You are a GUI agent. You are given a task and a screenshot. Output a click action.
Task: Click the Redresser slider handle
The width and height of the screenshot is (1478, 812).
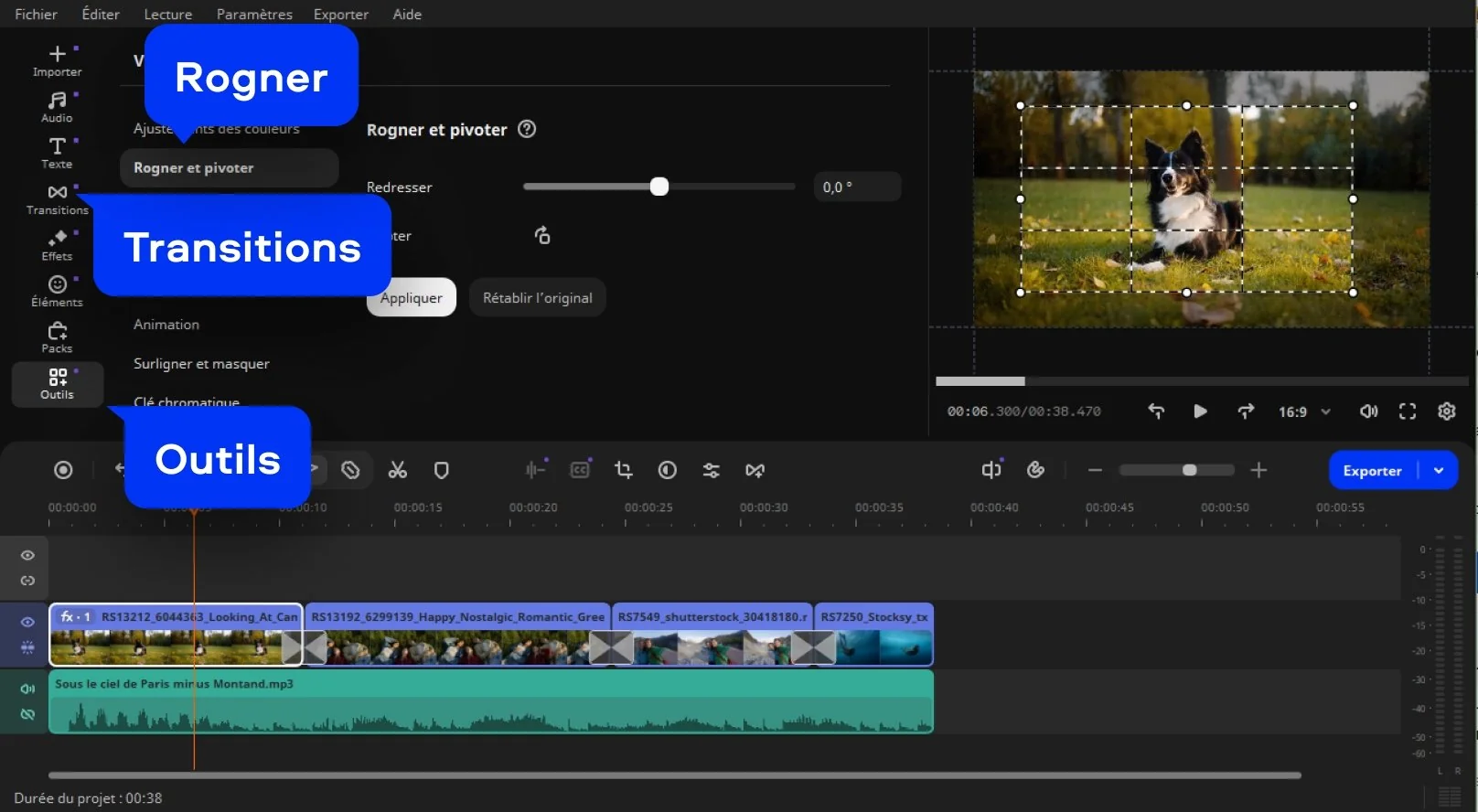click(659, 187)
